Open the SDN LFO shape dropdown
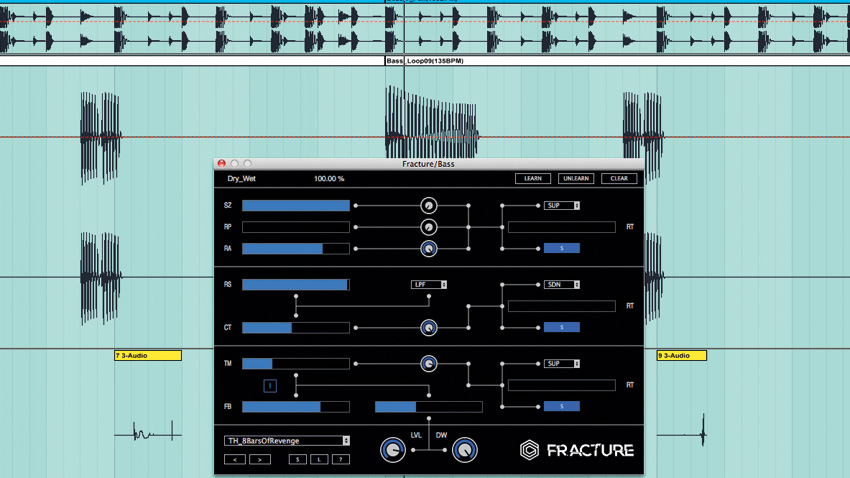850x478 pixels. tap(562, 285)
